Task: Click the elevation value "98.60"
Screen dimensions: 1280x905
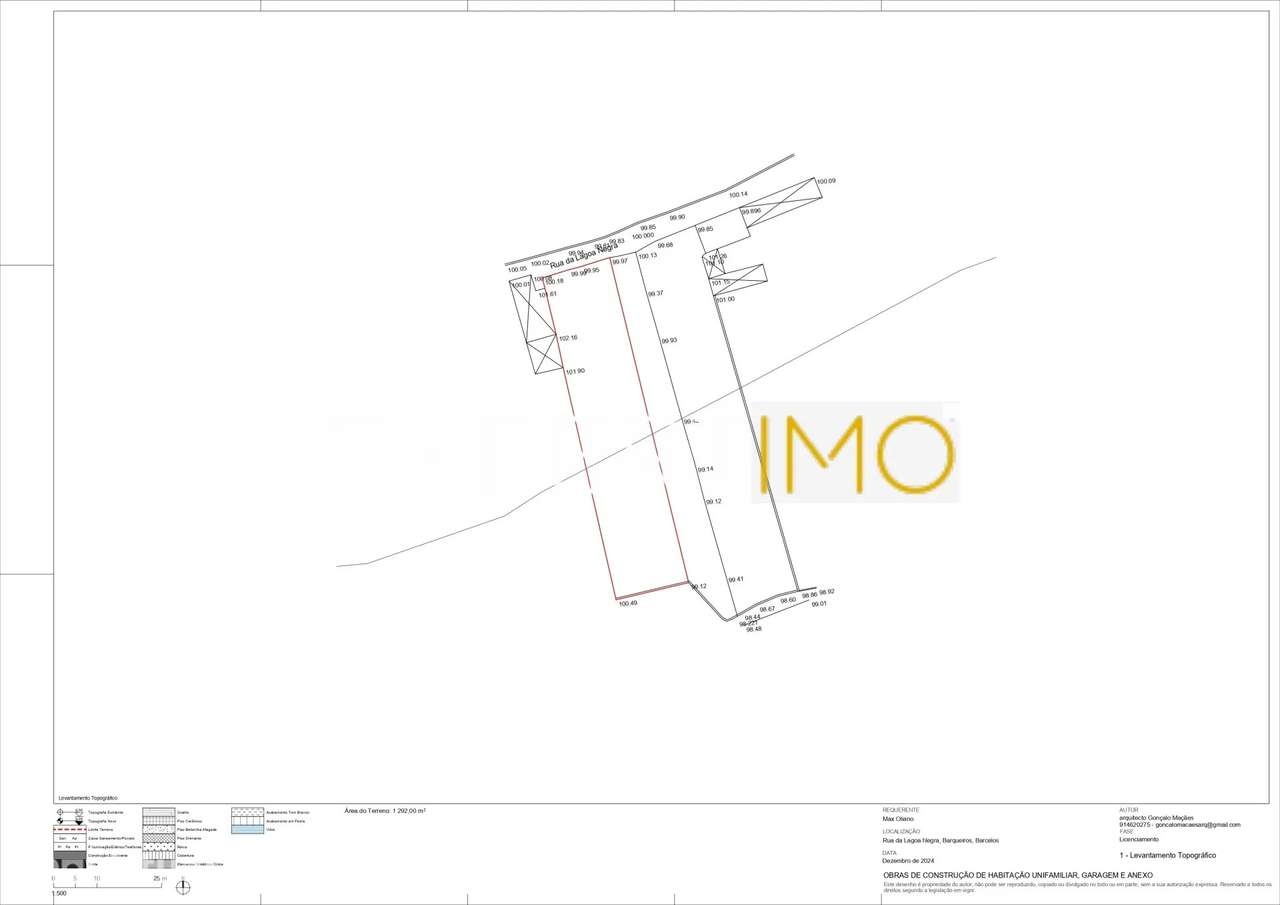Action: click(x=788, y=600)
